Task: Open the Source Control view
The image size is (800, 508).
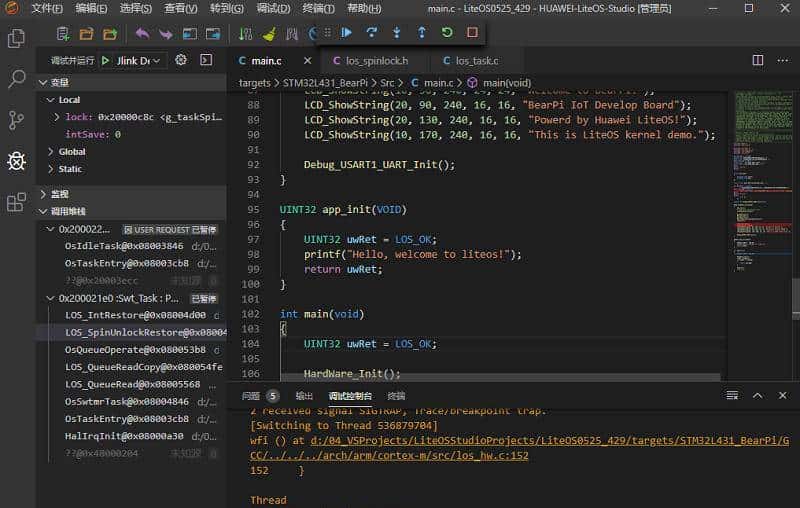Action: pos(16,120)
